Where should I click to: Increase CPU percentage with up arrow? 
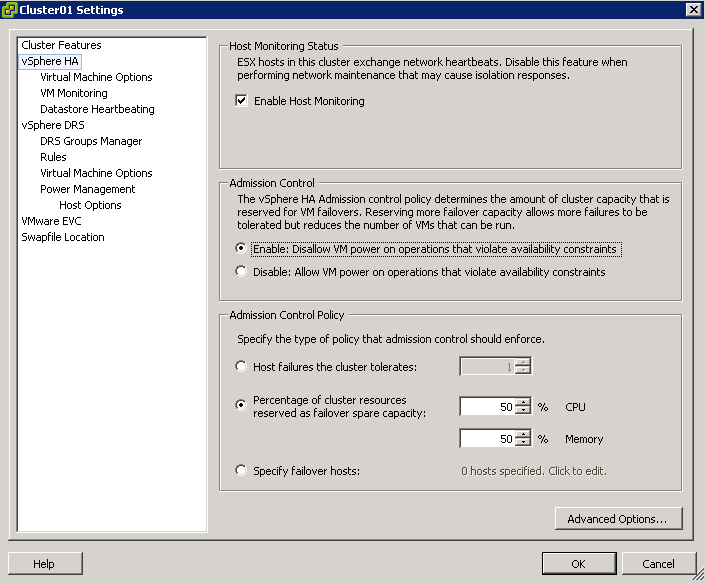pos(523,402)
